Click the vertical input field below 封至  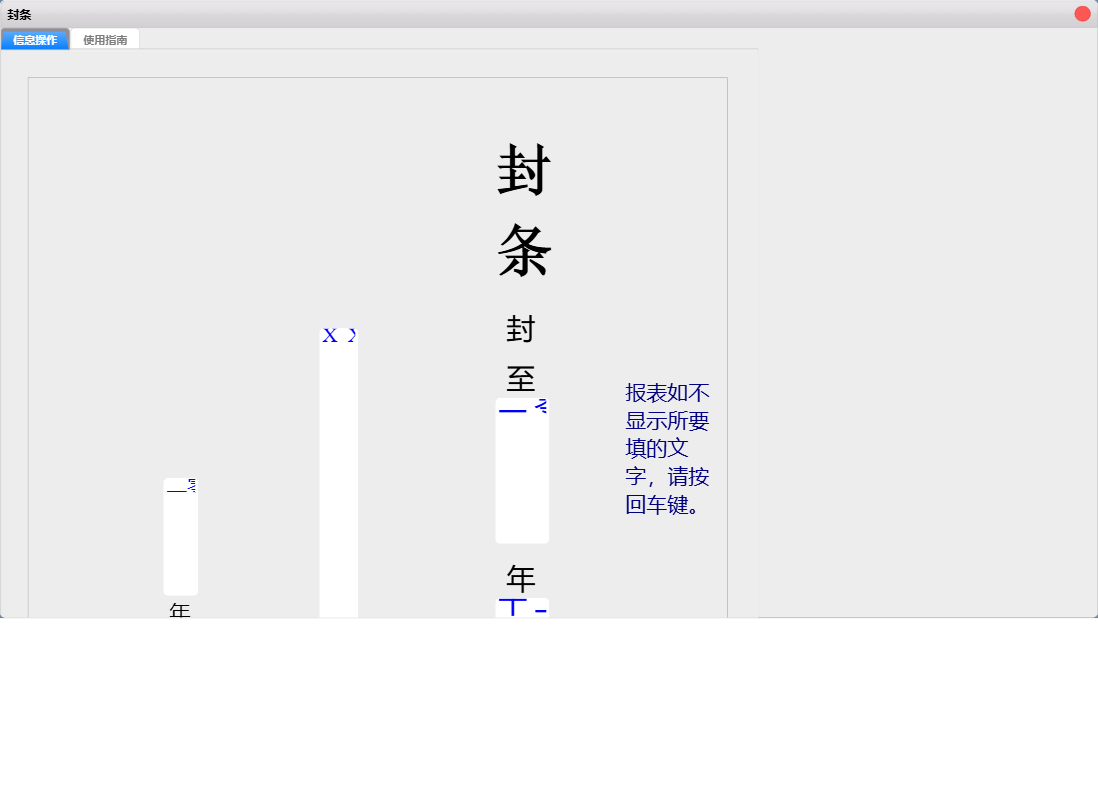pos(521,470)
